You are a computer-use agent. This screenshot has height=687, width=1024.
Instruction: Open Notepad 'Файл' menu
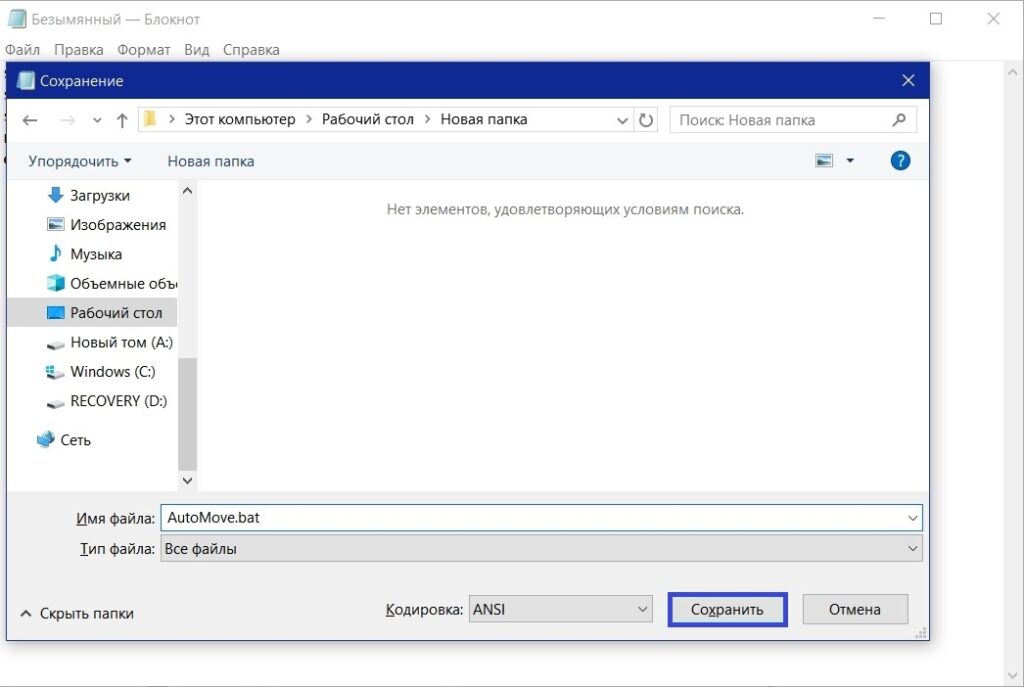[x=22, y=50]
